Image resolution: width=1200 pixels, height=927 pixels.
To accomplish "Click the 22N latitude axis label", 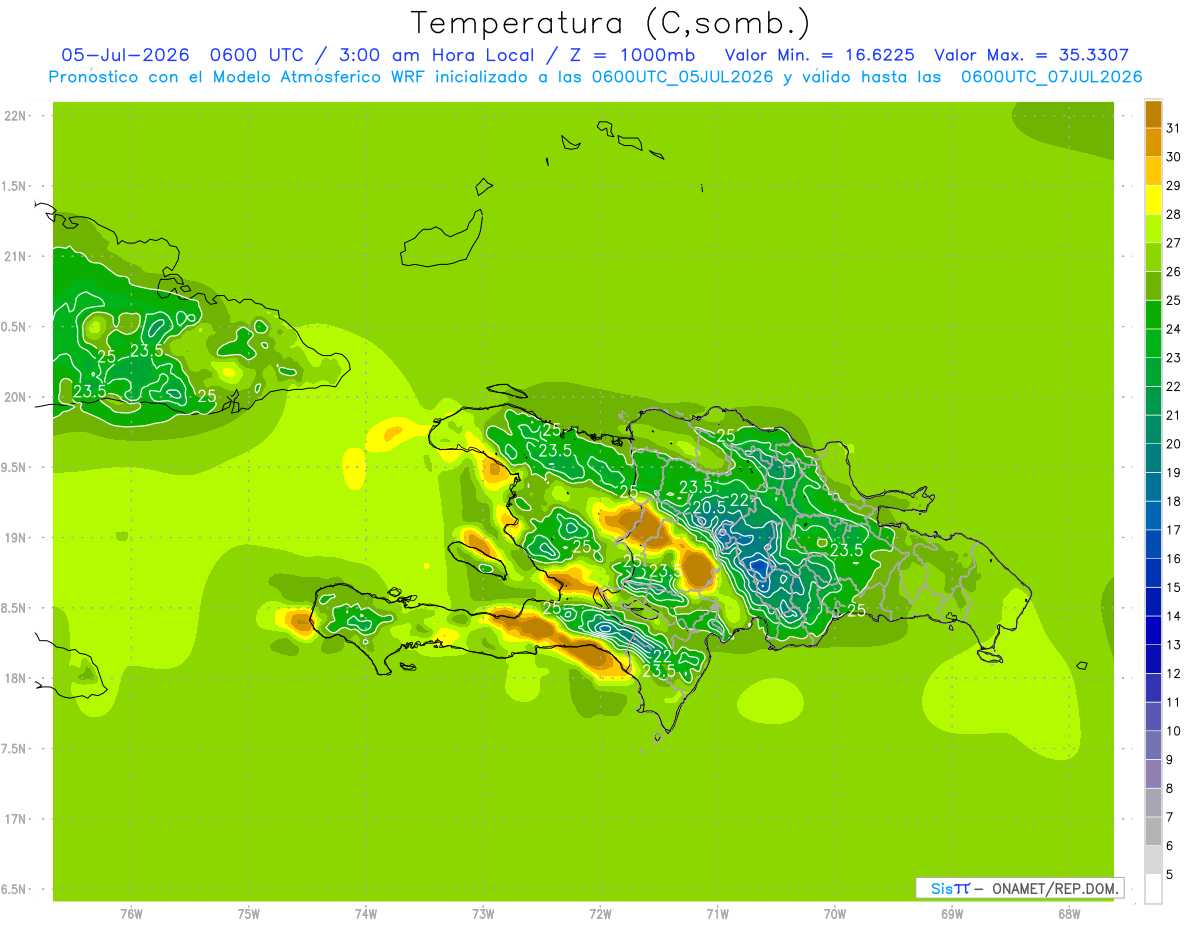I will point(15,116).
